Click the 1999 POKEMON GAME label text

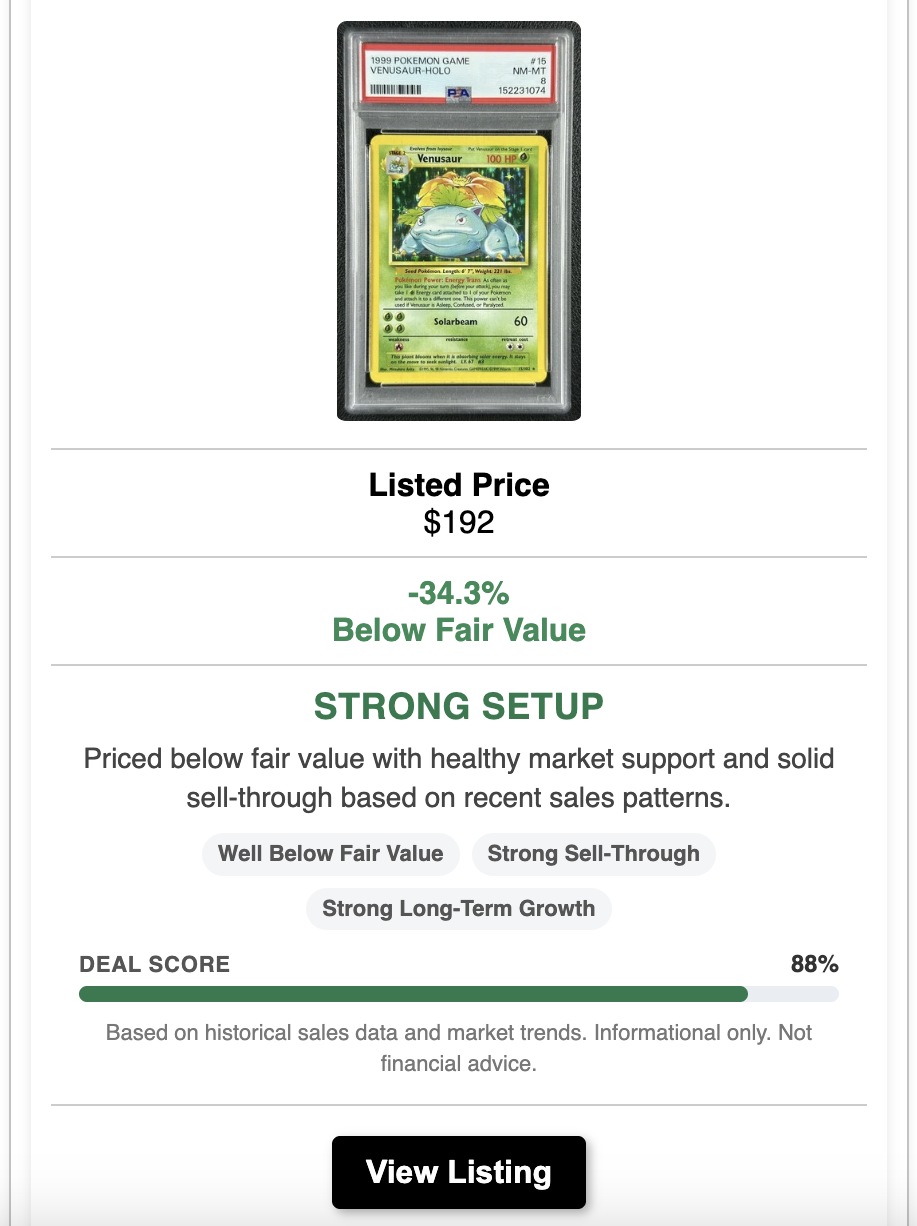420,61
